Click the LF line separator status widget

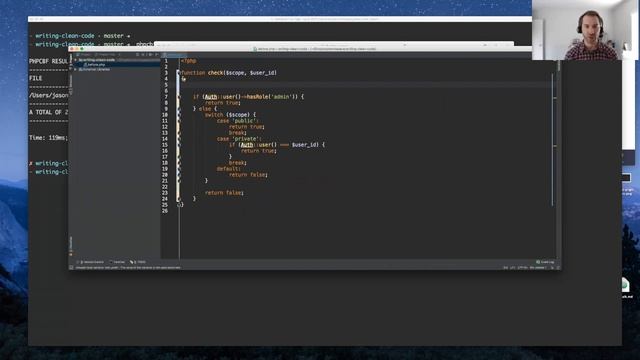click(x=513, y=267)
